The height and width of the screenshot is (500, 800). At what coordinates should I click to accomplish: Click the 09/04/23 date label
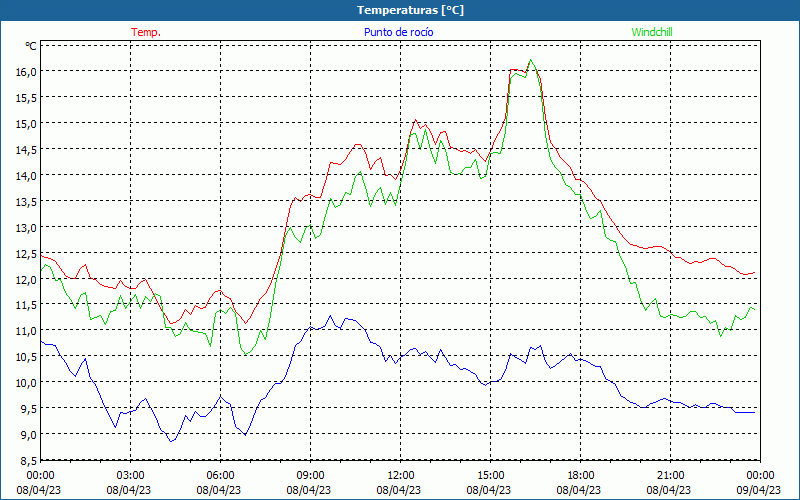click(759, 490)
